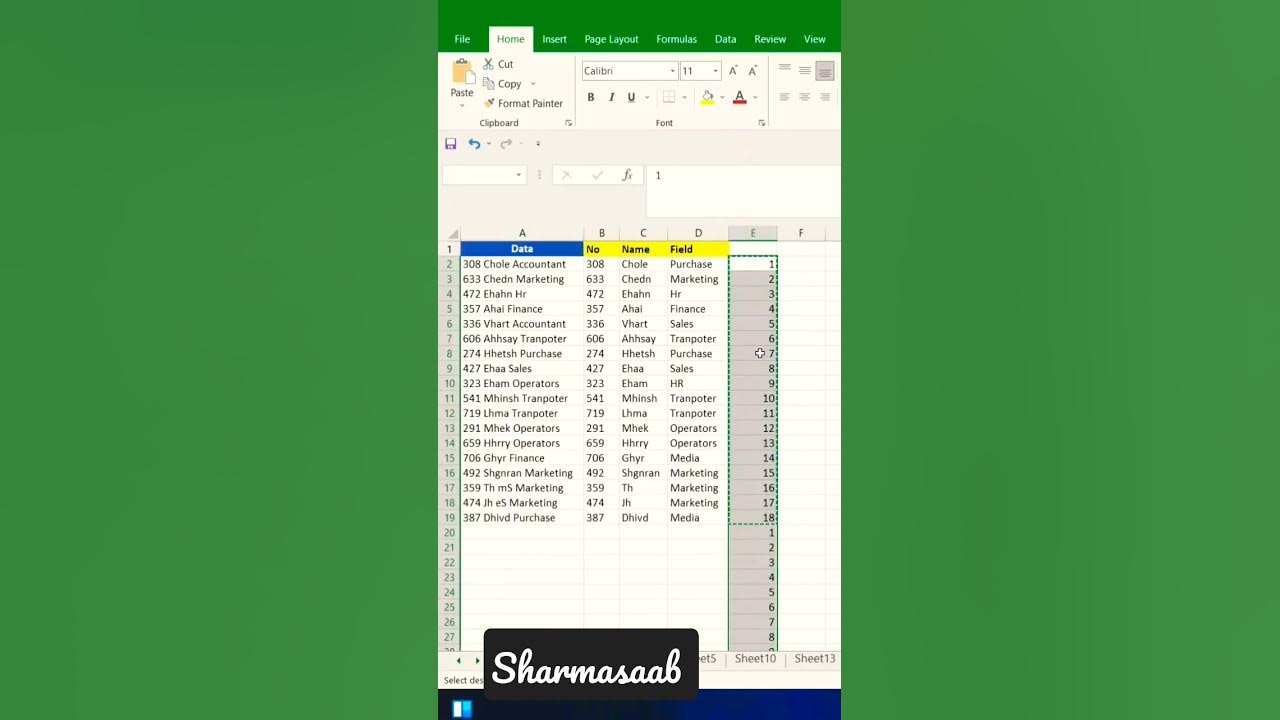
Task: Click the blue Data header cell
Action: tap(522, 249)
